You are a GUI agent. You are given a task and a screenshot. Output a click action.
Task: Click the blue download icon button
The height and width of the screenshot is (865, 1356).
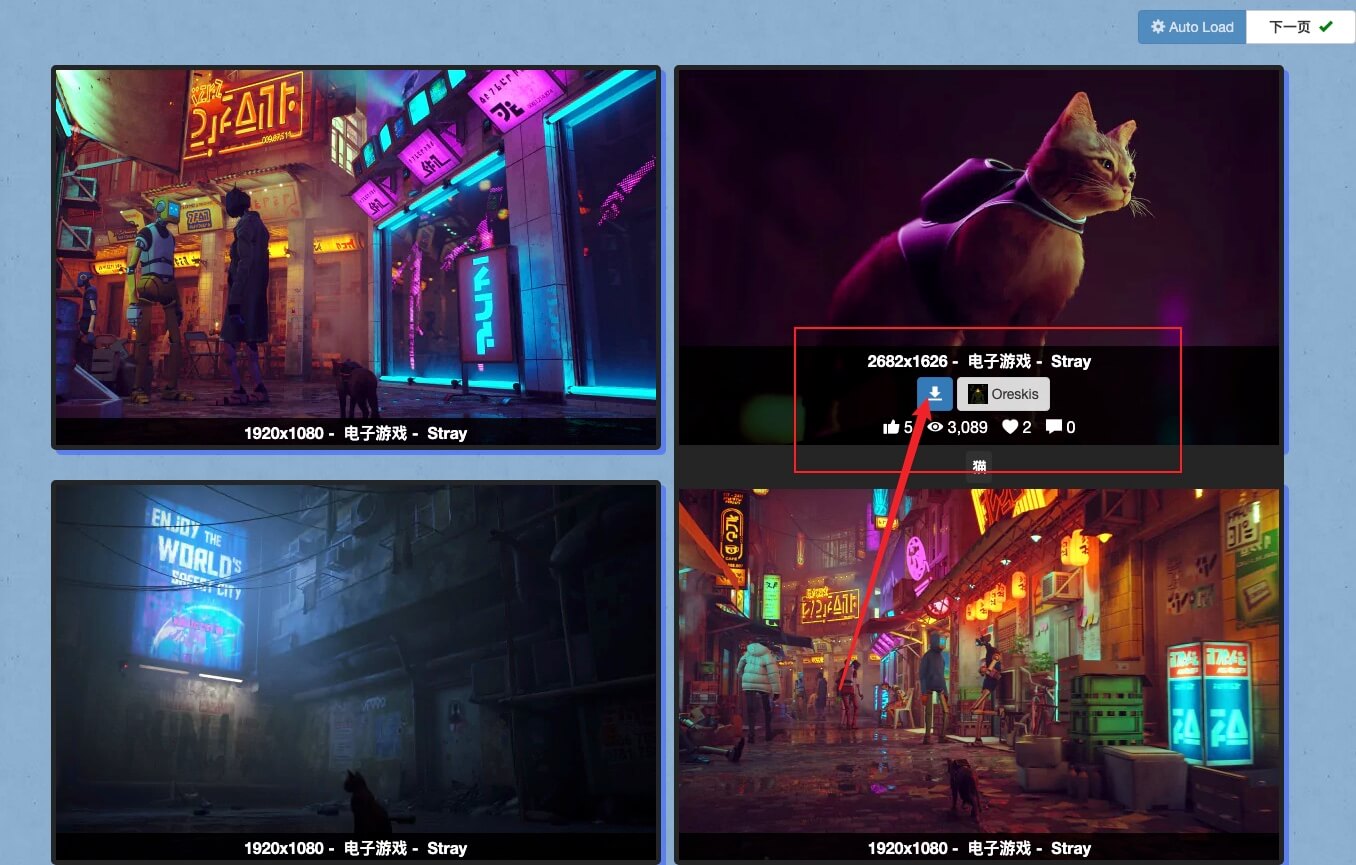pos(935,394)
